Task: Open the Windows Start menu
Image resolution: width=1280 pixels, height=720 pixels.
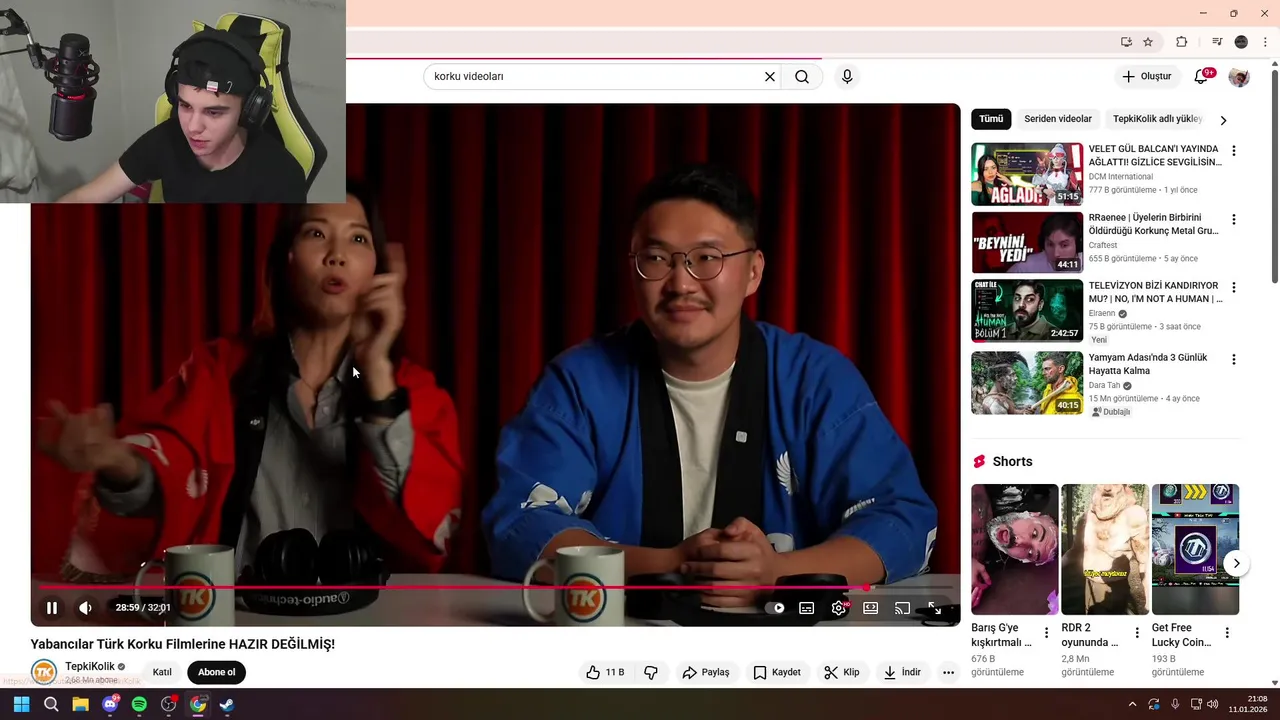Action: coord(21,704)
